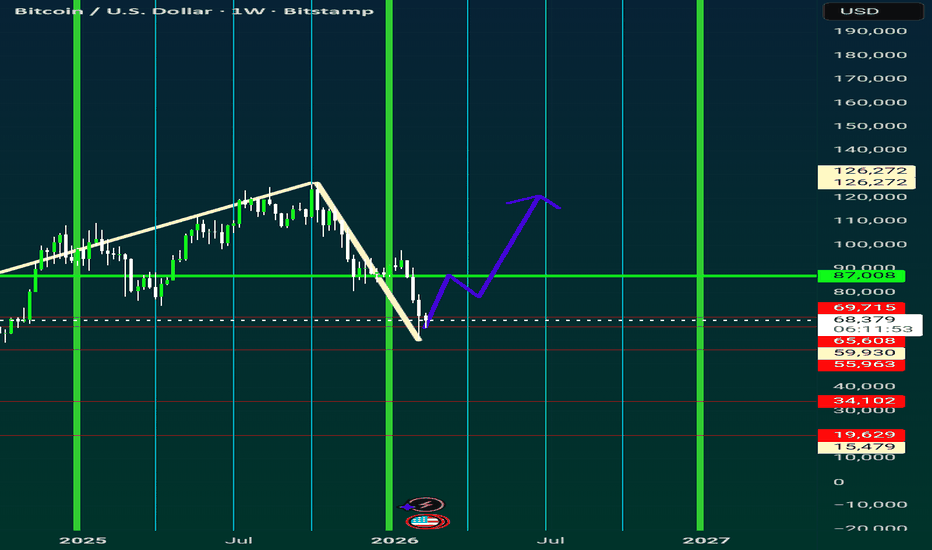932x550 pixels.
Task: Select the red 55,963 price label
Action: pos(861,364)
